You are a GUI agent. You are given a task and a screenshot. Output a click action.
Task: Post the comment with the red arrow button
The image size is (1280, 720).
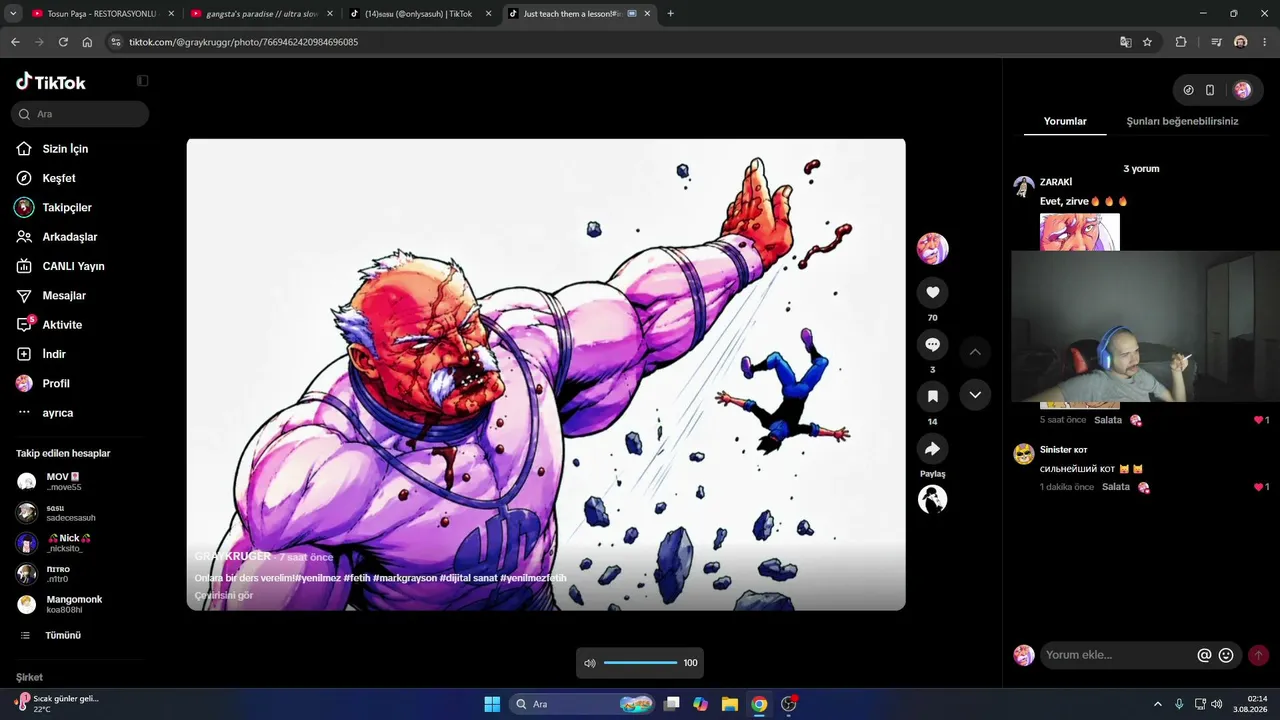1259,655
